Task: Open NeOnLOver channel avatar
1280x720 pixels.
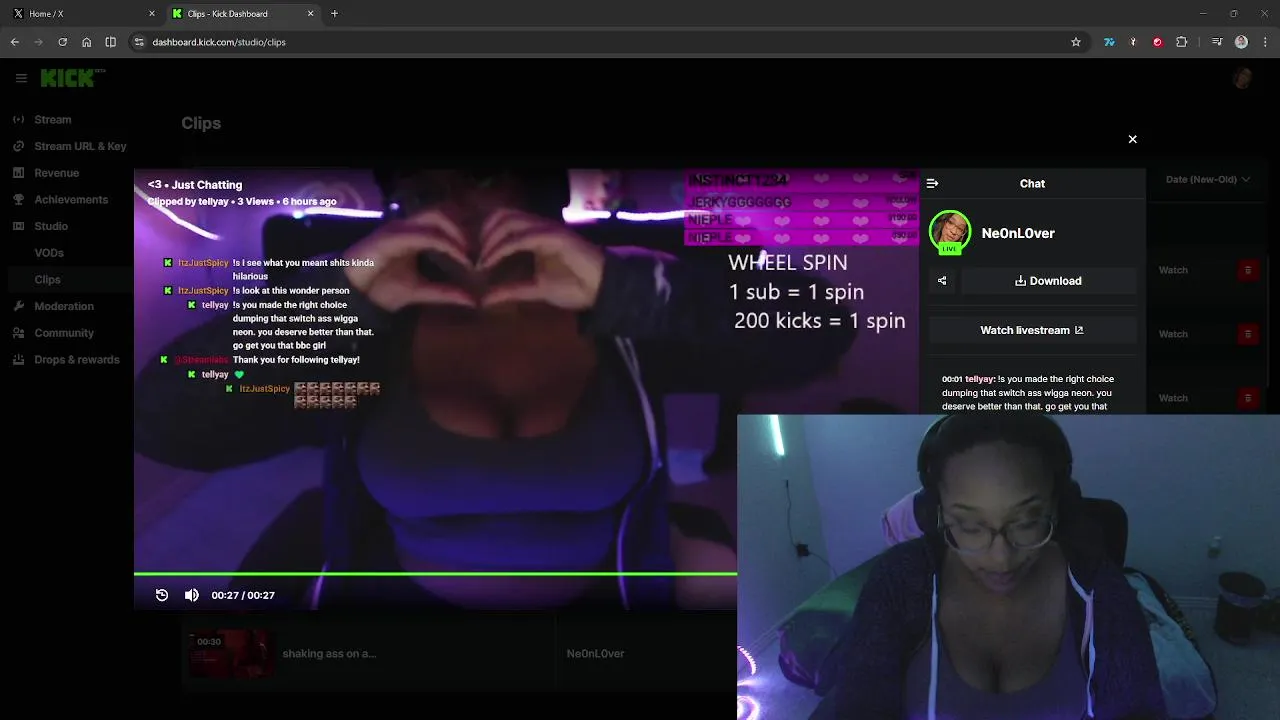Action: 950,232
